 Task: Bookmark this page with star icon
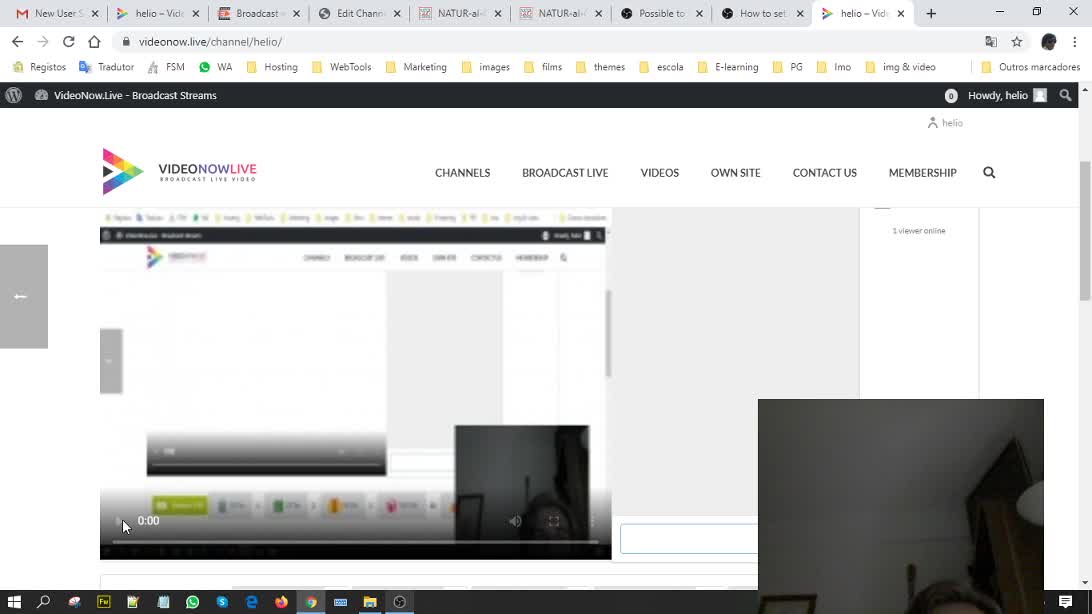pyautogui.click(x=1017, y=42)
